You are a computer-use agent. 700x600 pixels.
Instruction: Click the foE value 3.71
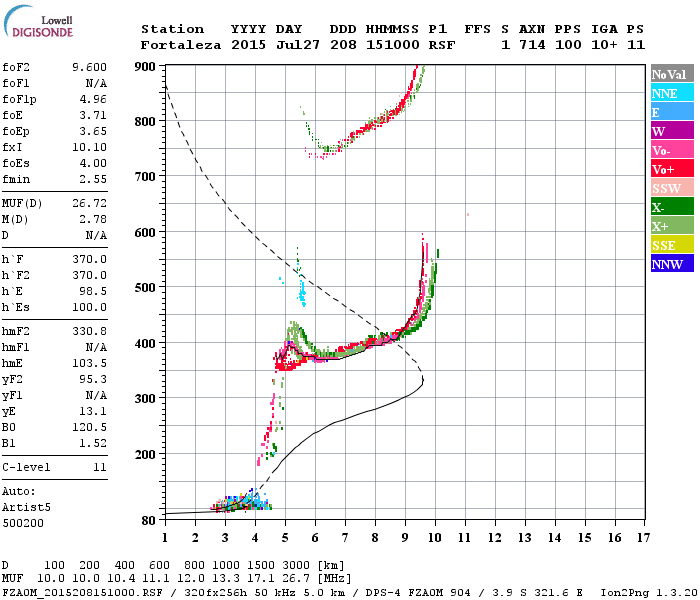pos(93,115)
